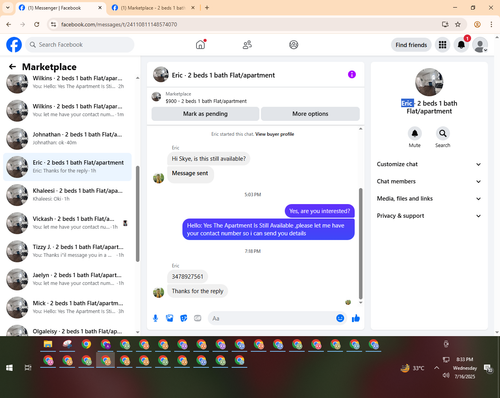Bookmark this page star icon
The height and width of the screenshot is (398, 500).
(x=458, y=24)
